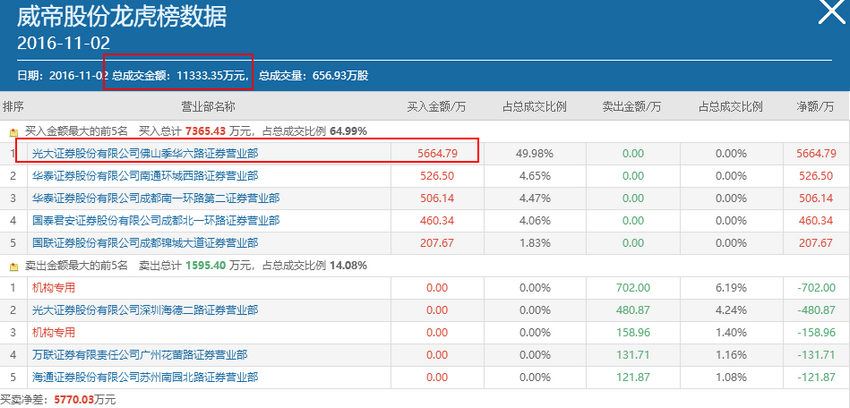The width and height of the screenshot is (850, 408).
Task: Click the 6.19% sell ratio cell
Action: pos(731,288)
